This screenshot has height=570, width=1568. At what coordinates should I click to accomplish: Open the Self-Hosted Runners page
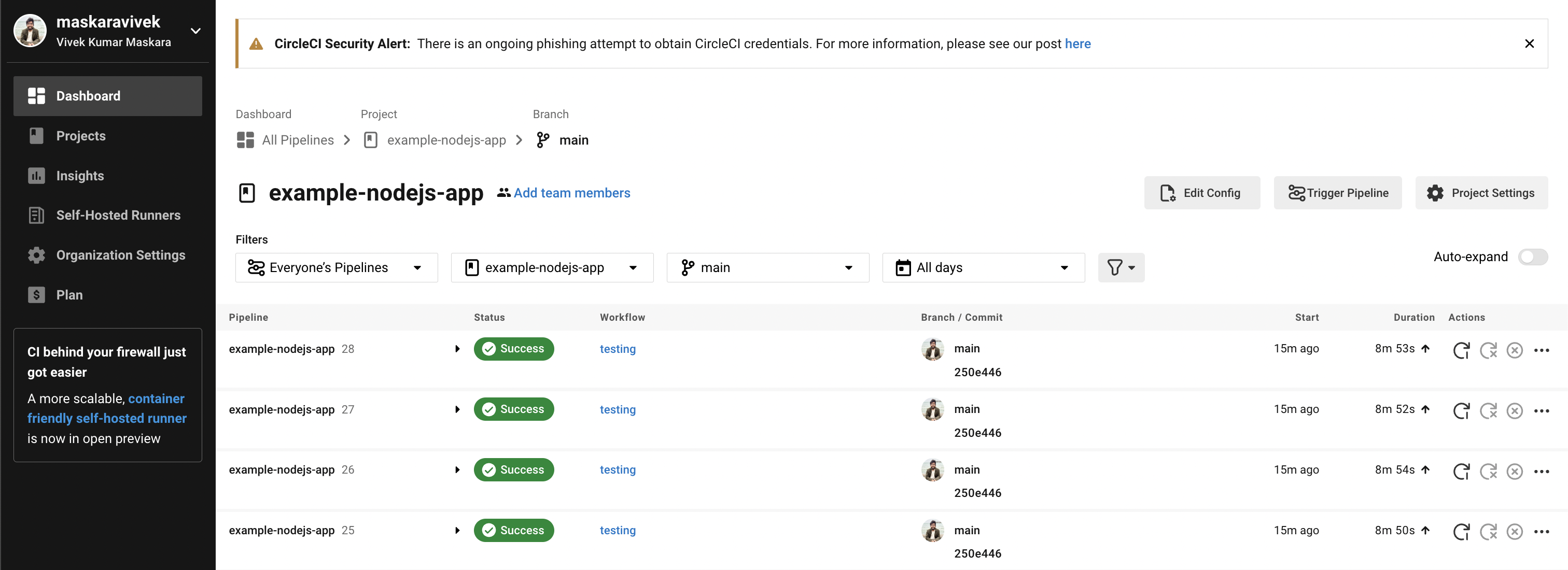click(x=118, y=215)
